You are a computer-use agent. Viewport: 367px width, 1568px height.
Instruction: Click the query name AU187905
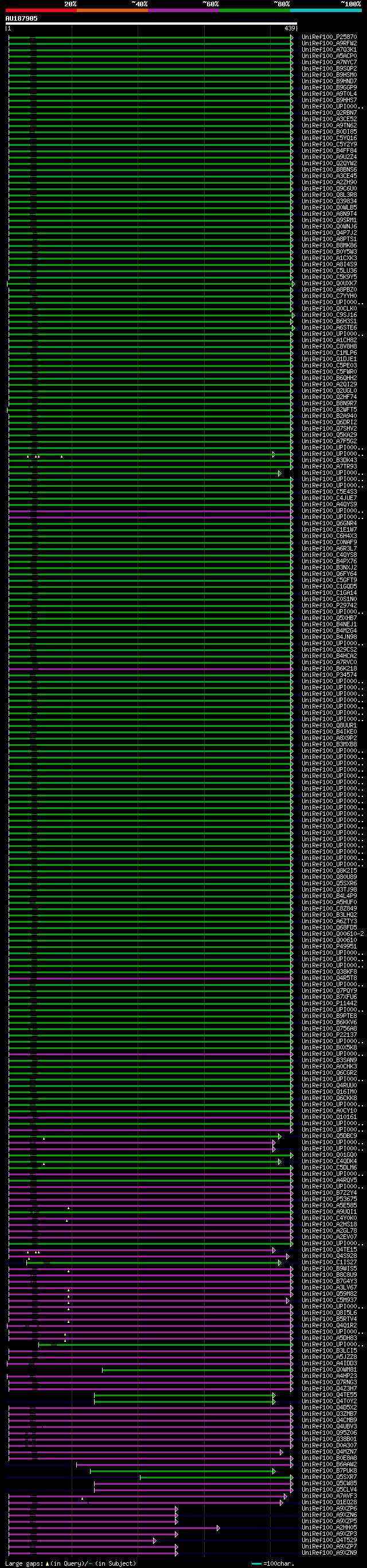[21, 18]
